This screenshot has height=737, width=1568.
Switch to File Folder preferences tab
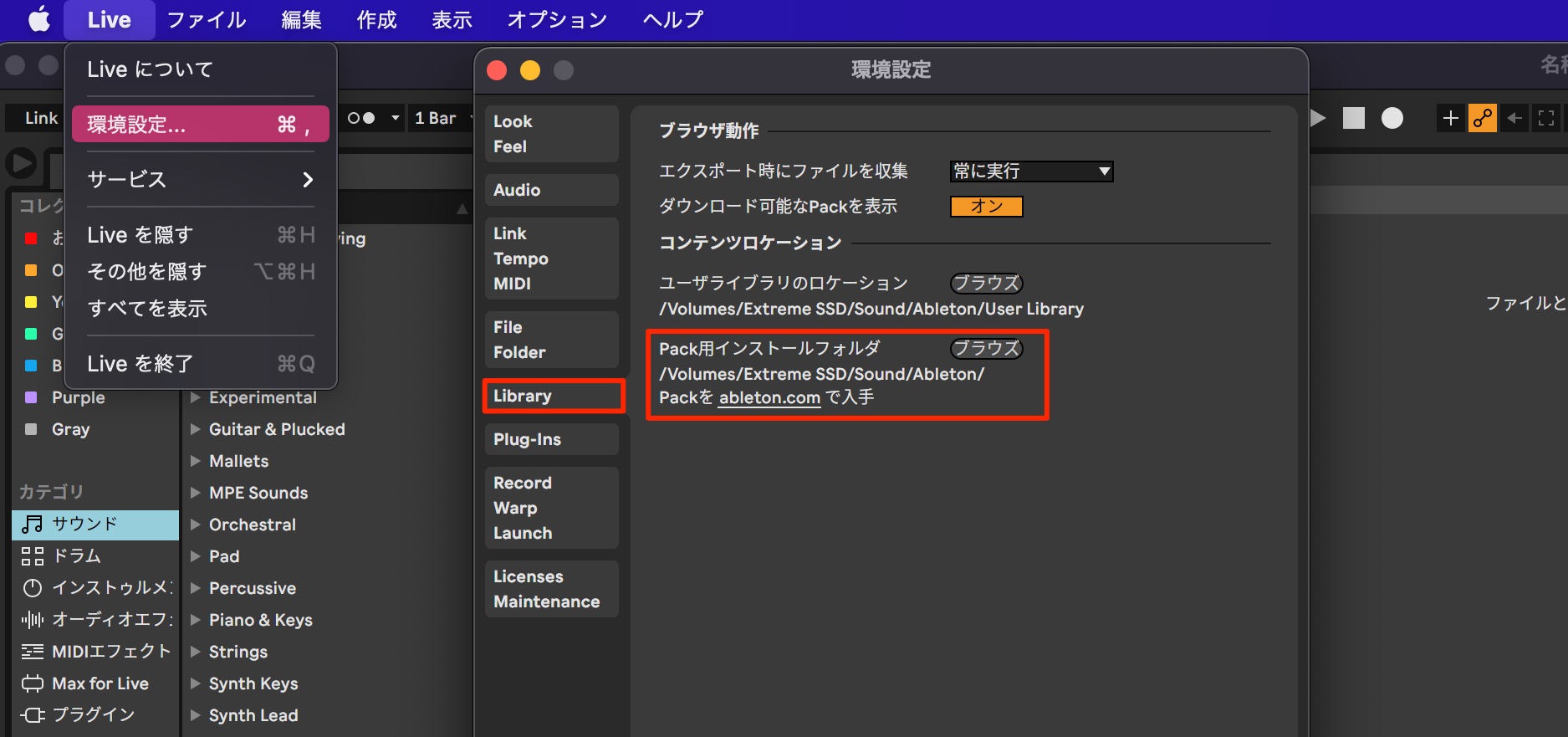click(551, 340)
